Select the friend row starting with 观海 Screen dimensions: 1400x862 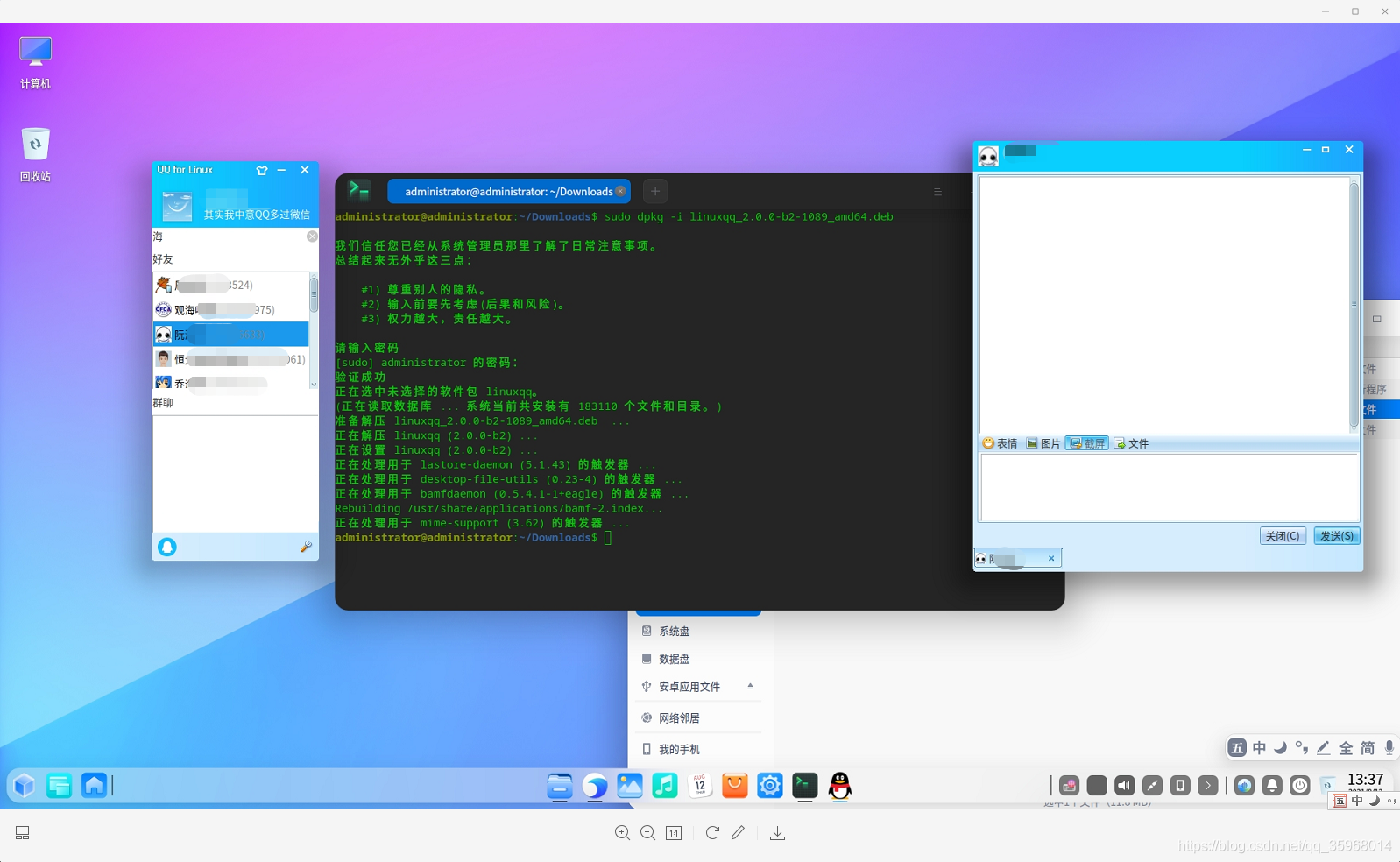231,309
